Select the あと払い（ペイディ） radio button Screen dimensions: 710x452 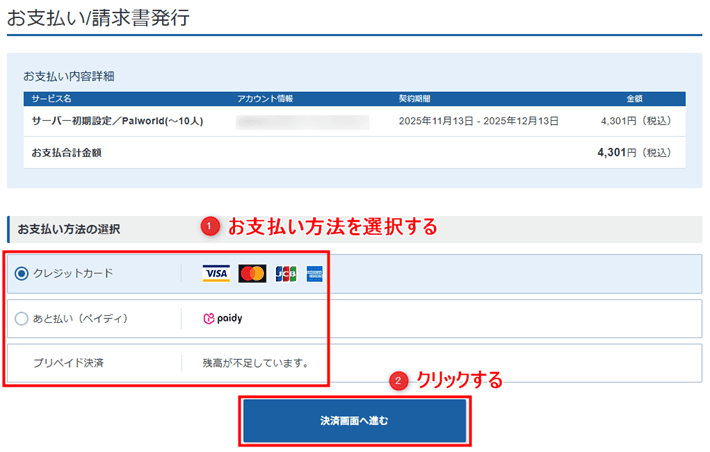pos(21,318)
